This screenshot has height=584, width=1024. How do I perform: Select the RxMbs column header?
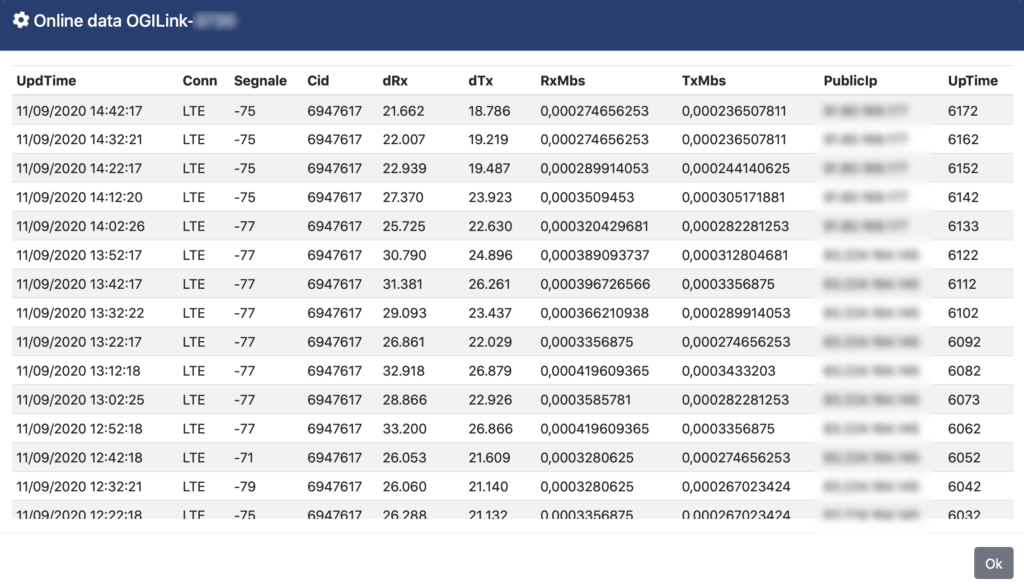(x=563, y=81)
